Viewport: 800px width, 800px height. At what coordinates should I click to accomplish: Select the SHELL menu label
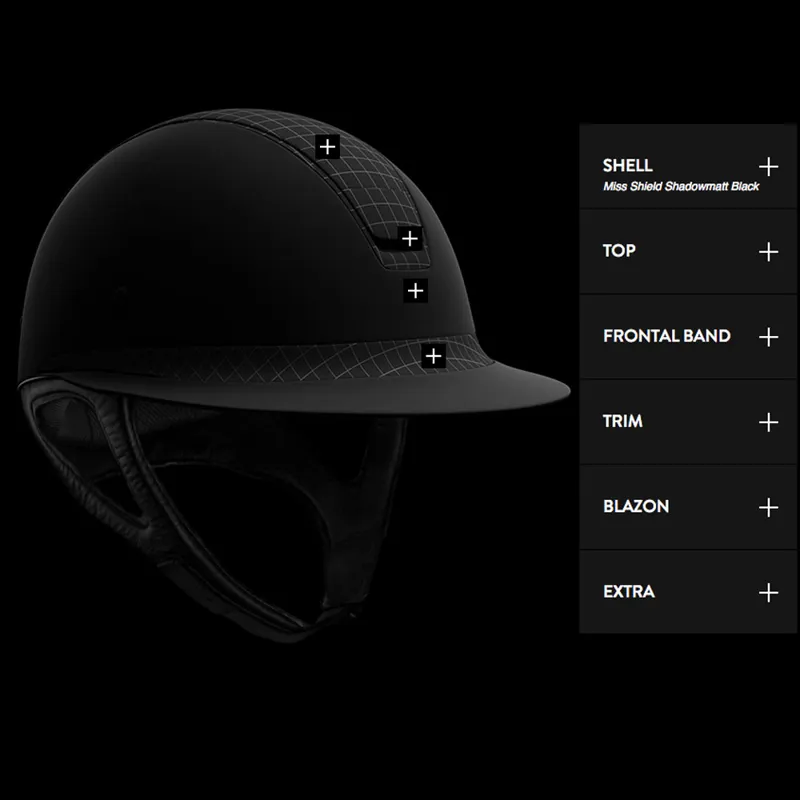[627, 166]
